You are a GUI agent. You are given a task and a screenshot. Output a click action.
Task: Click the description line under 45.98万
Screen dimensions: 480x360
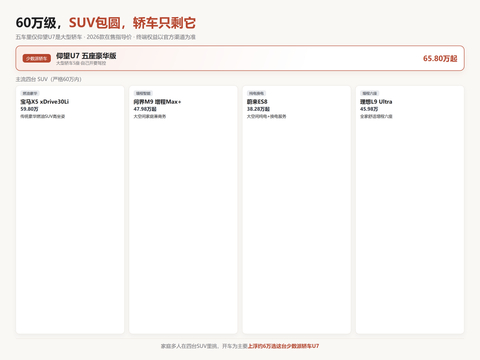pos(376,116)
